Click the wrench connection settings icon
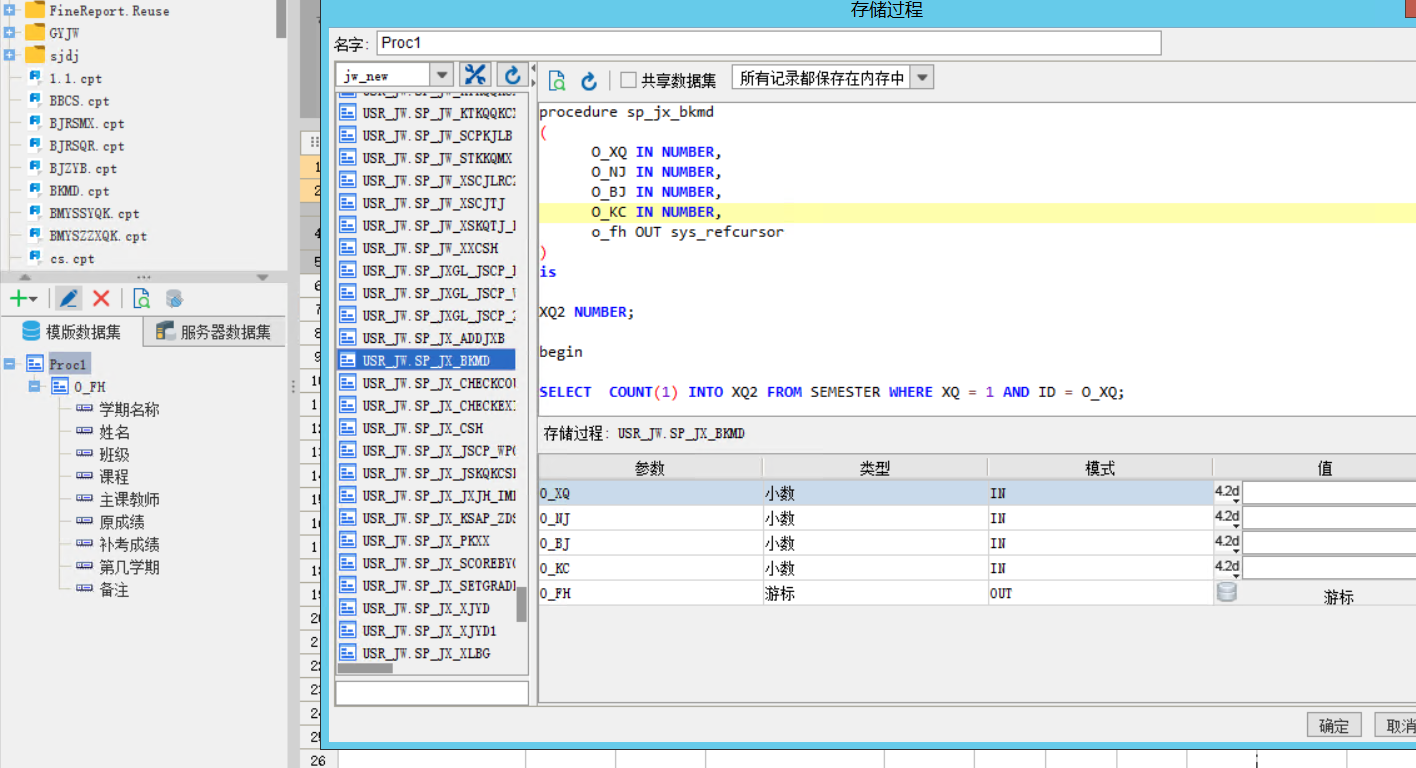This screenshot has height=768, width=1416. click(475, 75)
